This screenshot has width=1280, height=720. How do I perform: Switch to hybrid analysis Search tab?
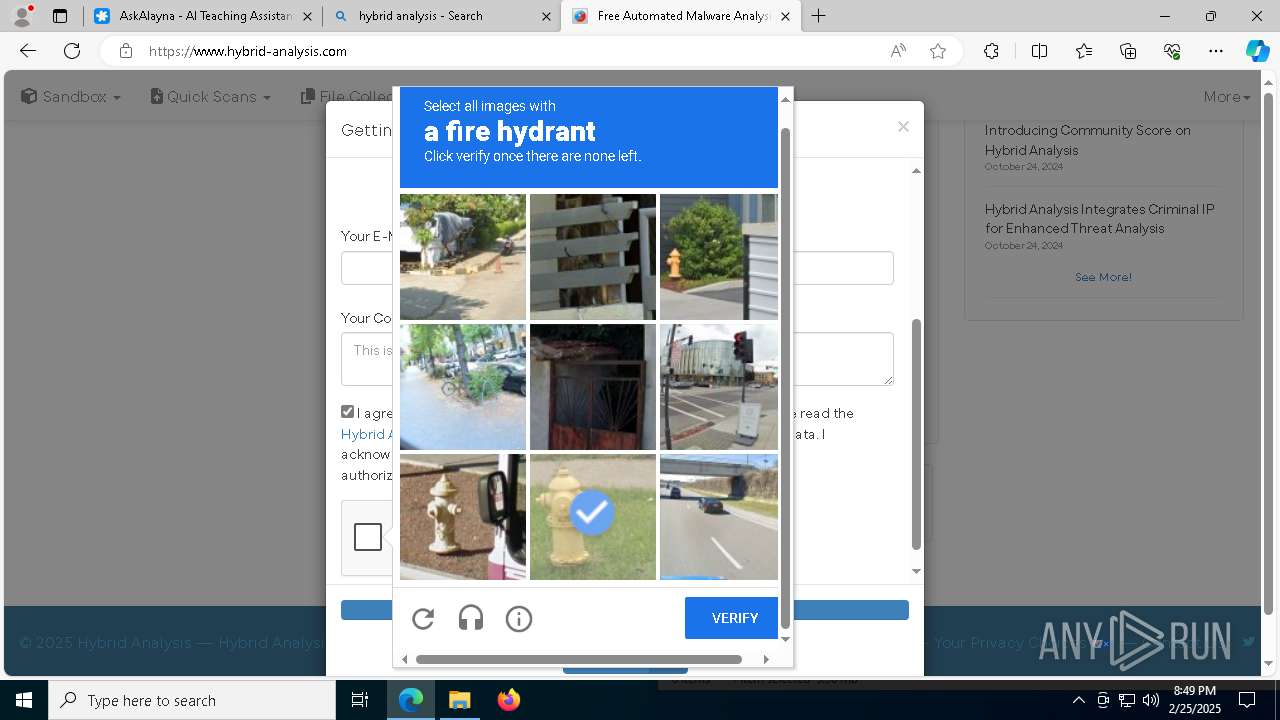(x=441, y=16)
